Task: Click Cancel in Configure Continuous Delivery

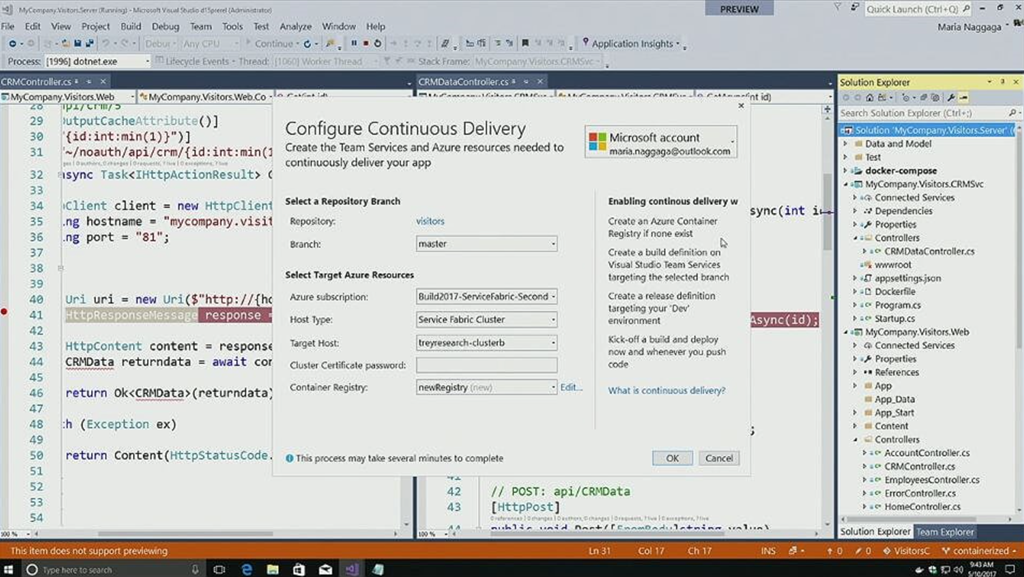Action: click(719, 458)
